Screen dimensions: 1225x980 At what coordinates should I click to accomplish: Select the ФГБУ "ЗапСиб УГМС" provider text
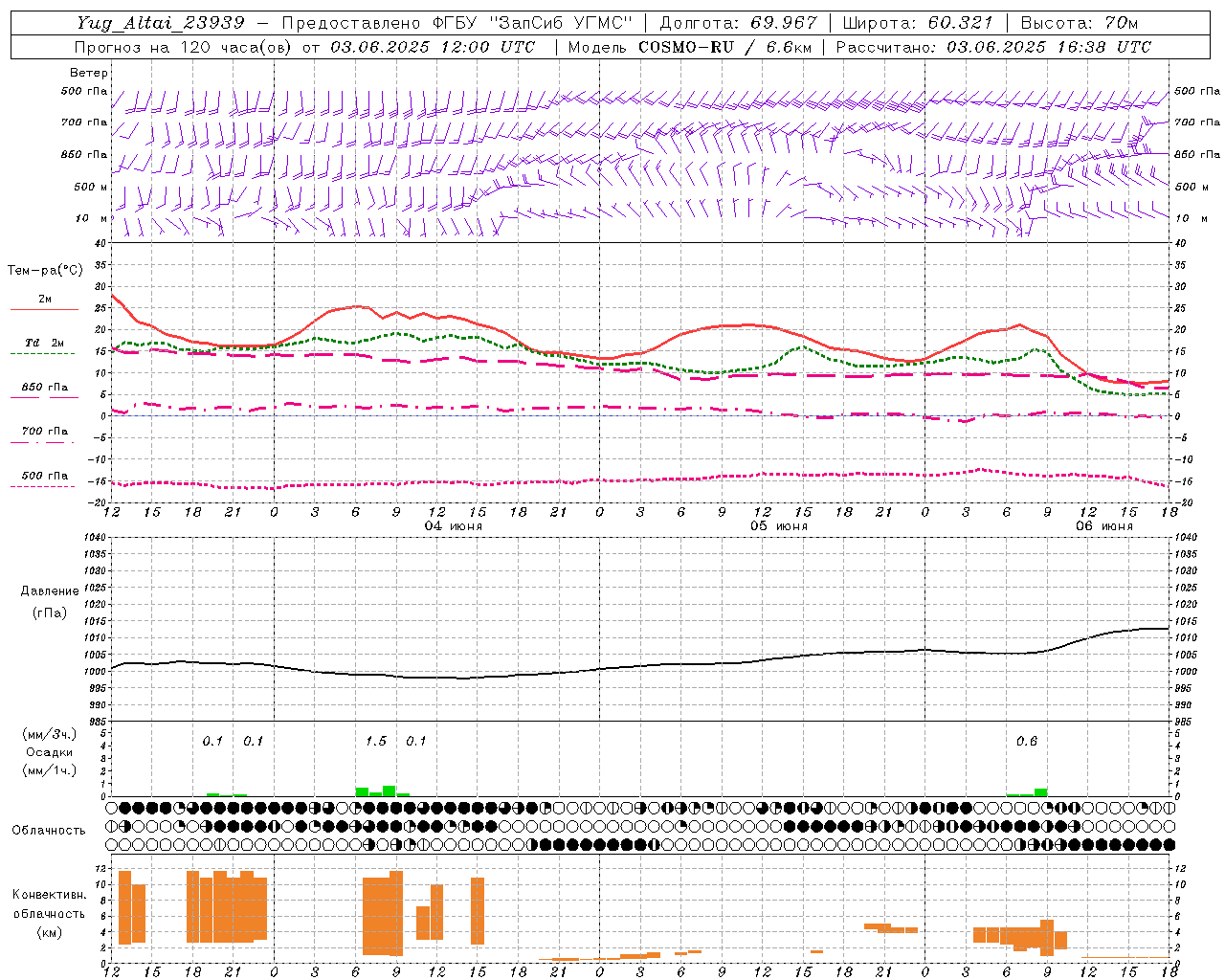point(535,23)
